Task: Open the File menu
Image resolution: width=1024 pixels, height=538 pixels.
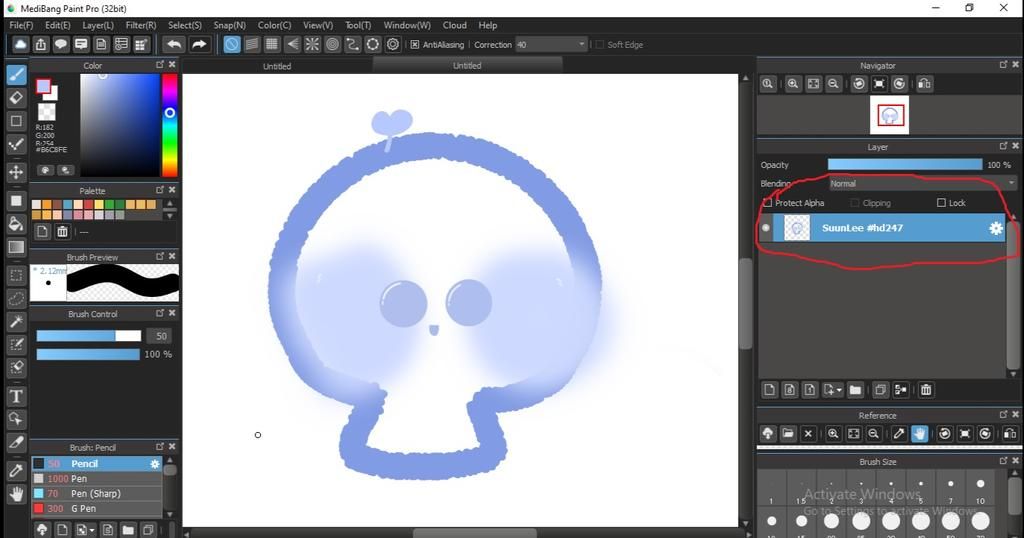Action: point(21,25)
